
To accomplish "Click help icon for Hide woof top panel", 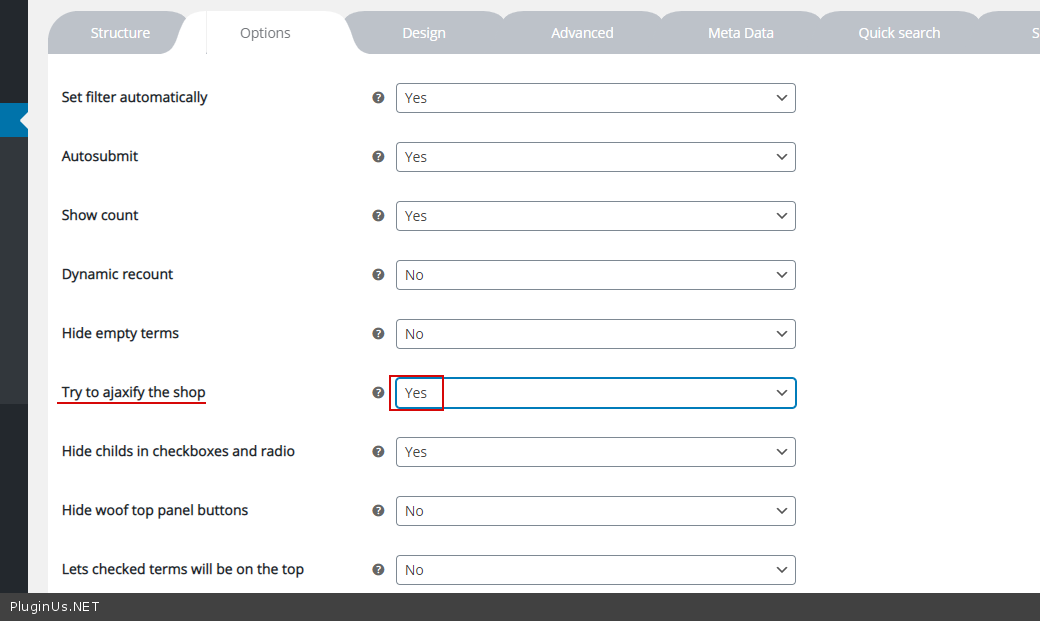I will pos(378,511).
